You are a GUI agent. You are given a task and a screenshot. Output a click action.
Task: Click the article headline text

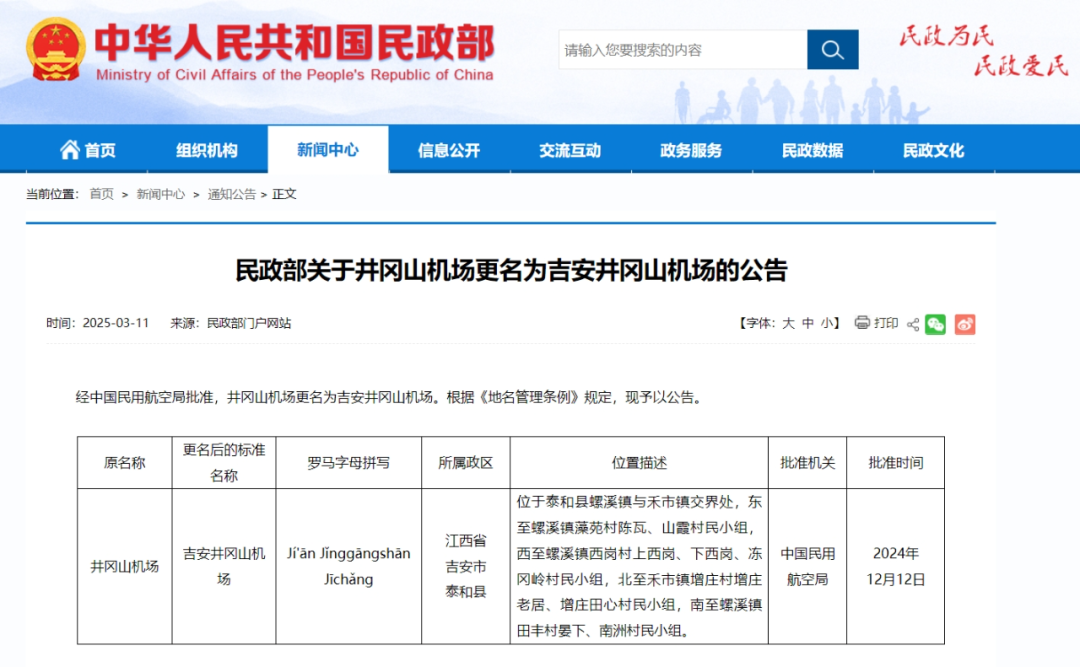[511, 270]
